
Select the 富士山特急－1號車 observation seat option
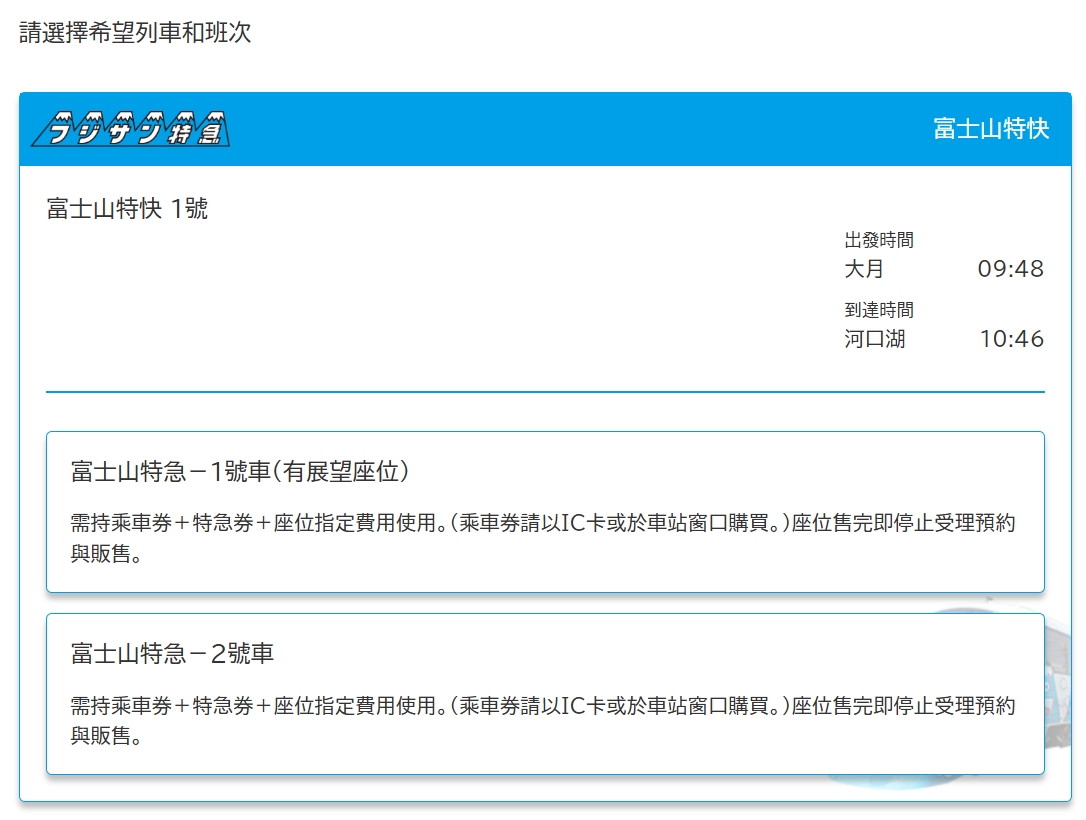coord(545,512)
